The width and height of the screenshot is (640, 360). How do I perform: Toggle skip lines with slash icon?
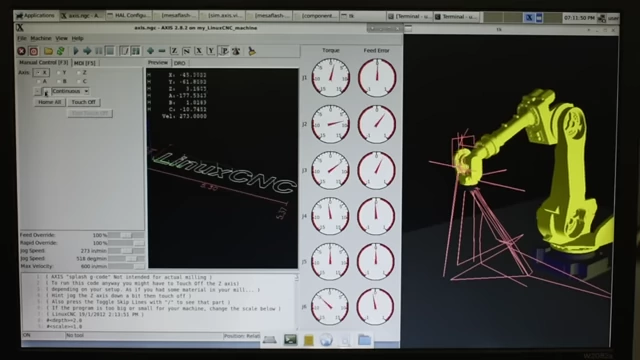pyautogui.click(x=124, y=51)
